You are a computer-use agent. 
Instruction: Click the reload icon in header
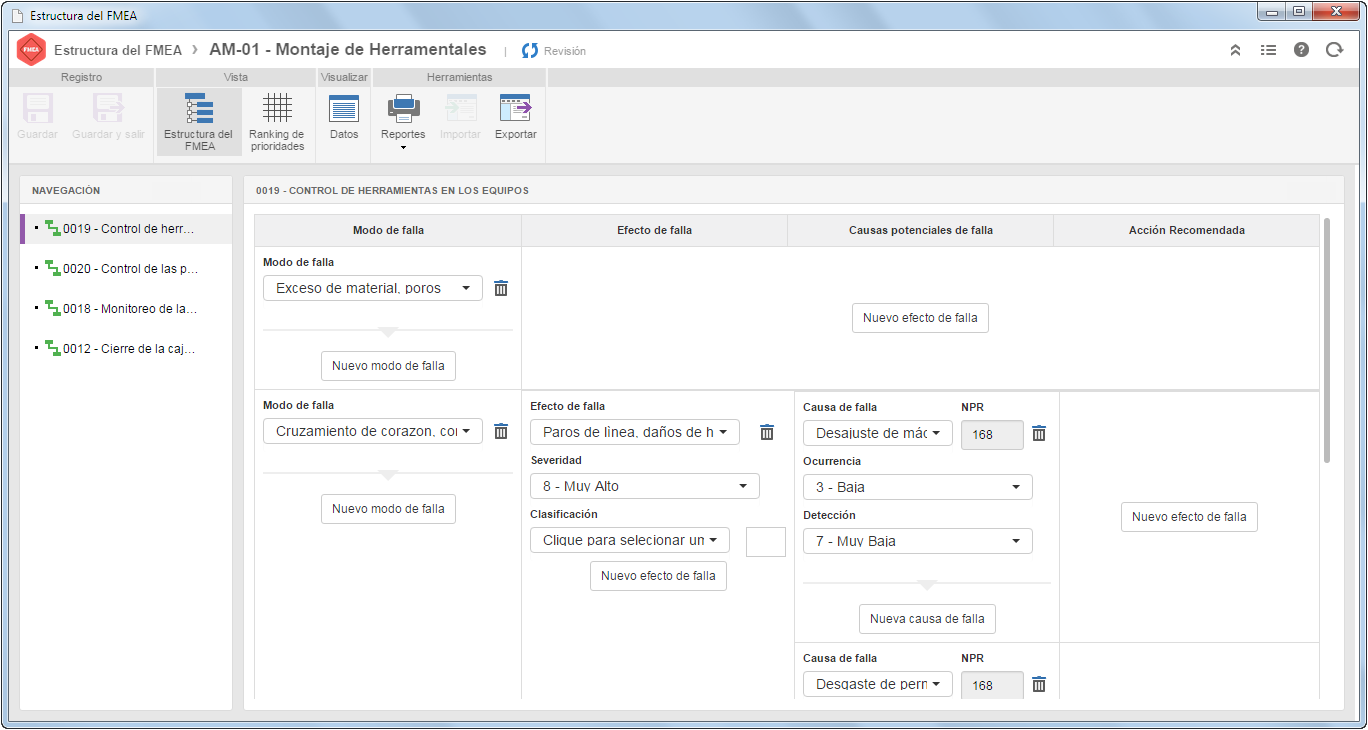[x=1334, y=50]
